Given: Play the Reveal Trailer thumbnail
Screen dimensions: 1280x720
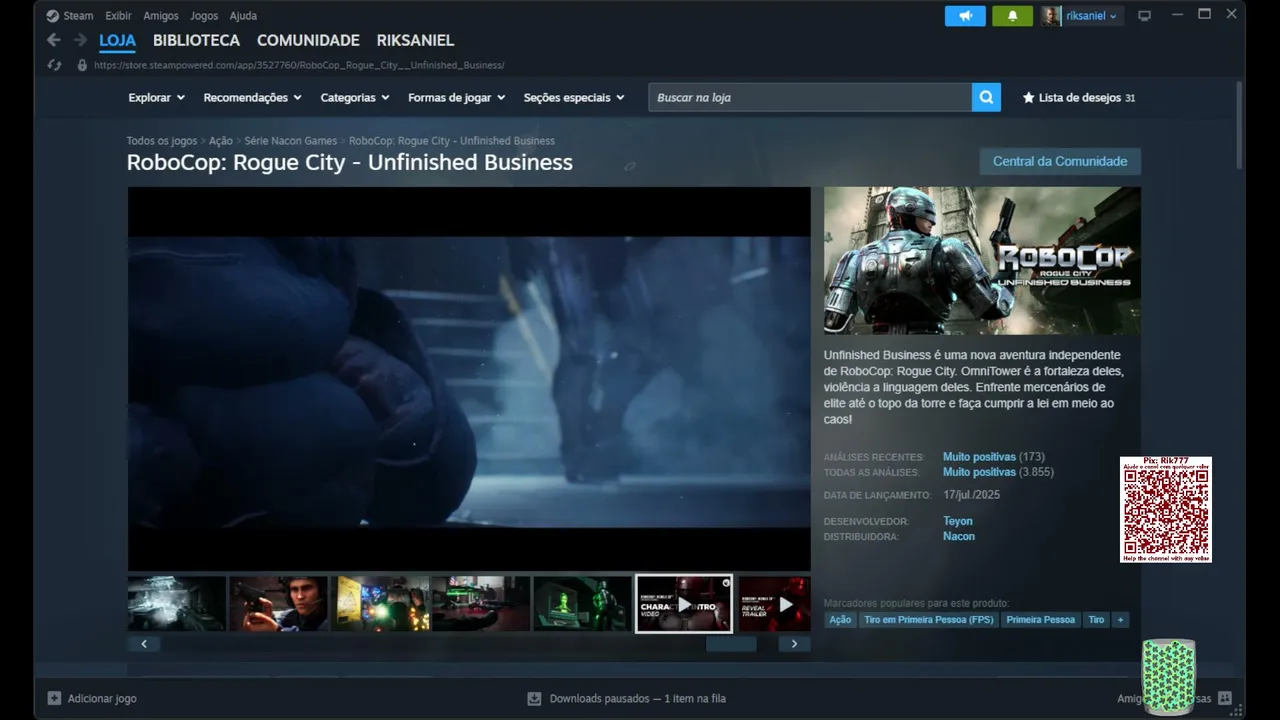Looking at the screenshot, I should pos(774,604).
